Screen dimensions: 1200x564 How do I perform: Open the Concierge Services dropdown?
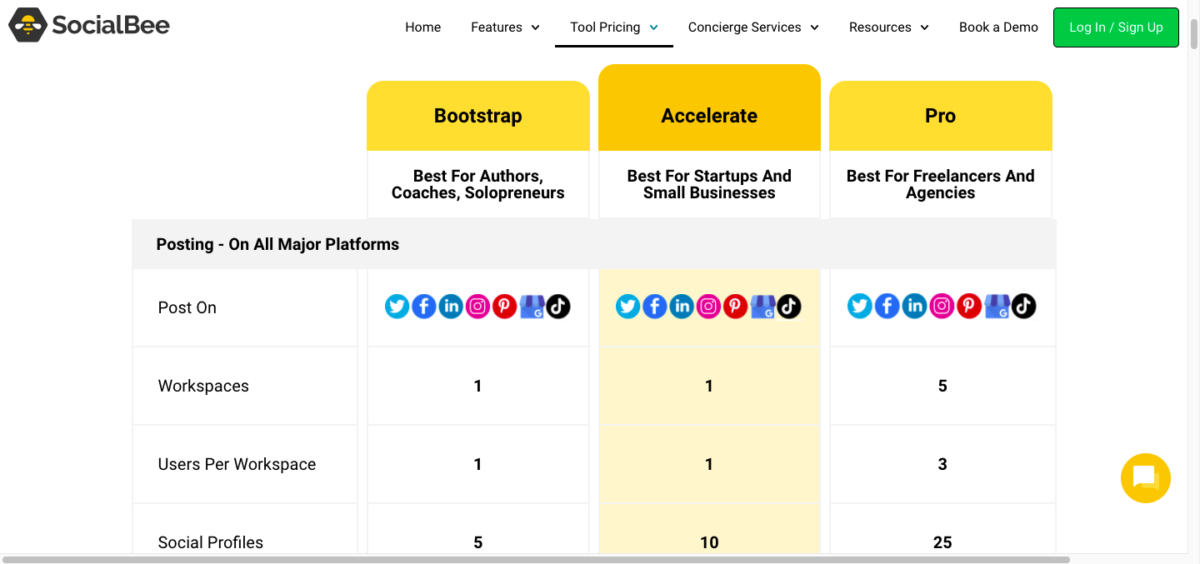point(753,27)
